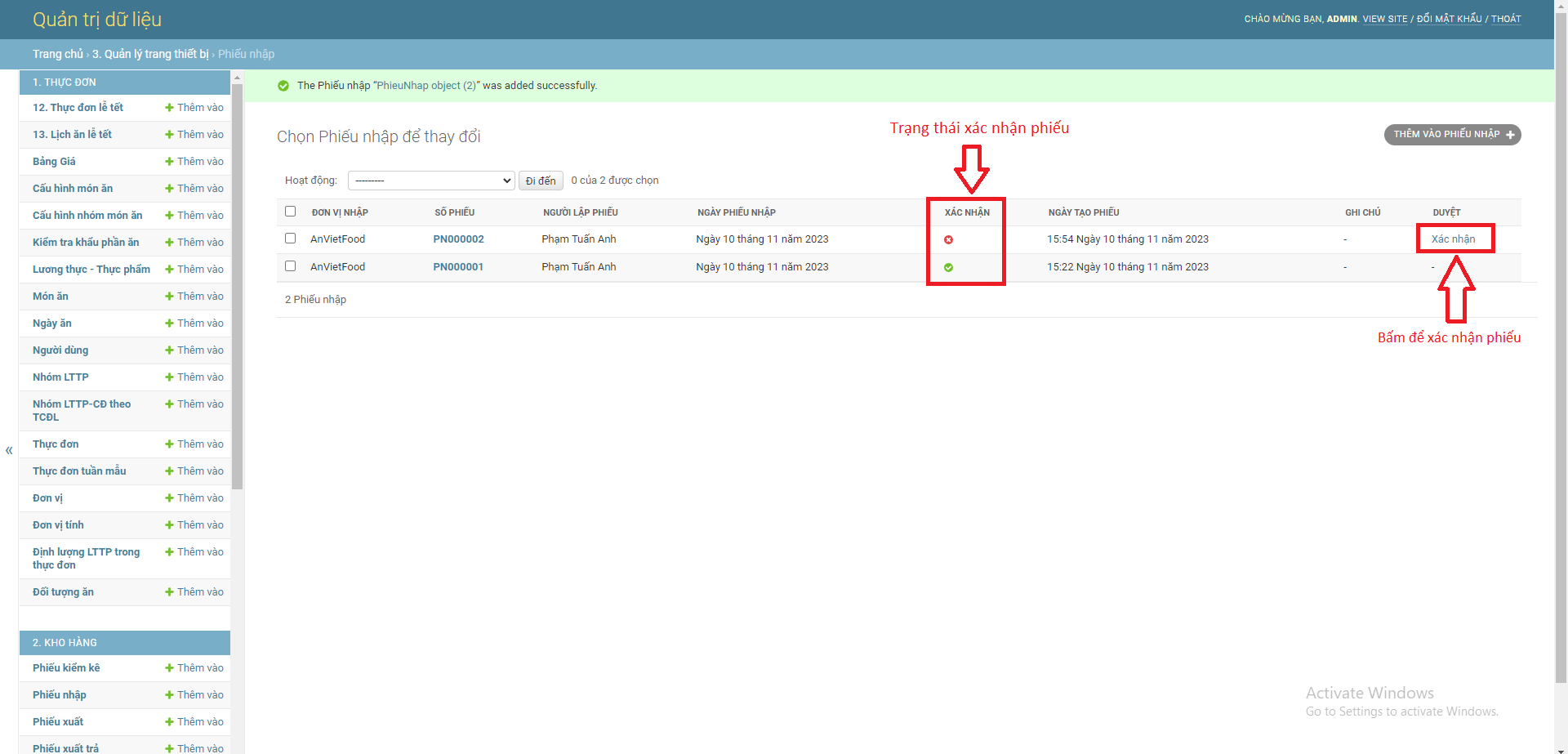Open receipt PN000002 details link

coord(458,239)
